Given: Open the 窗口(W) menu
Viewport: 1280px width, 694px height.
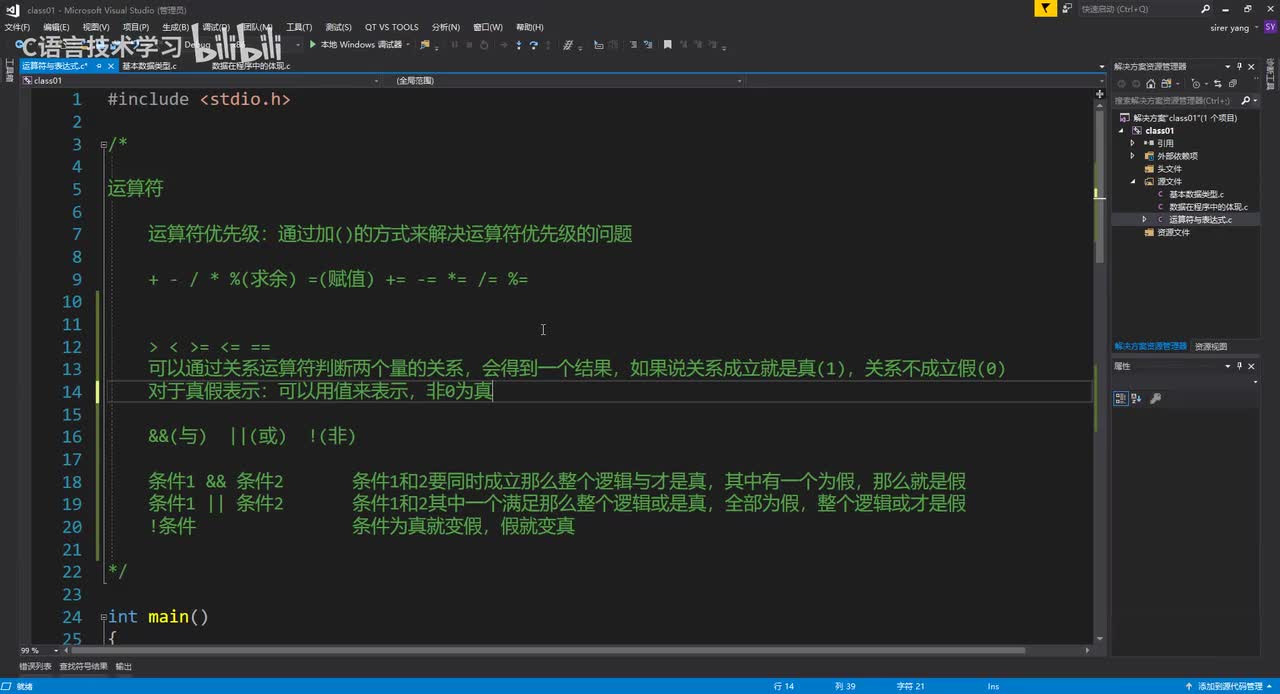Looking at the screenshot, I should [488, 27].
